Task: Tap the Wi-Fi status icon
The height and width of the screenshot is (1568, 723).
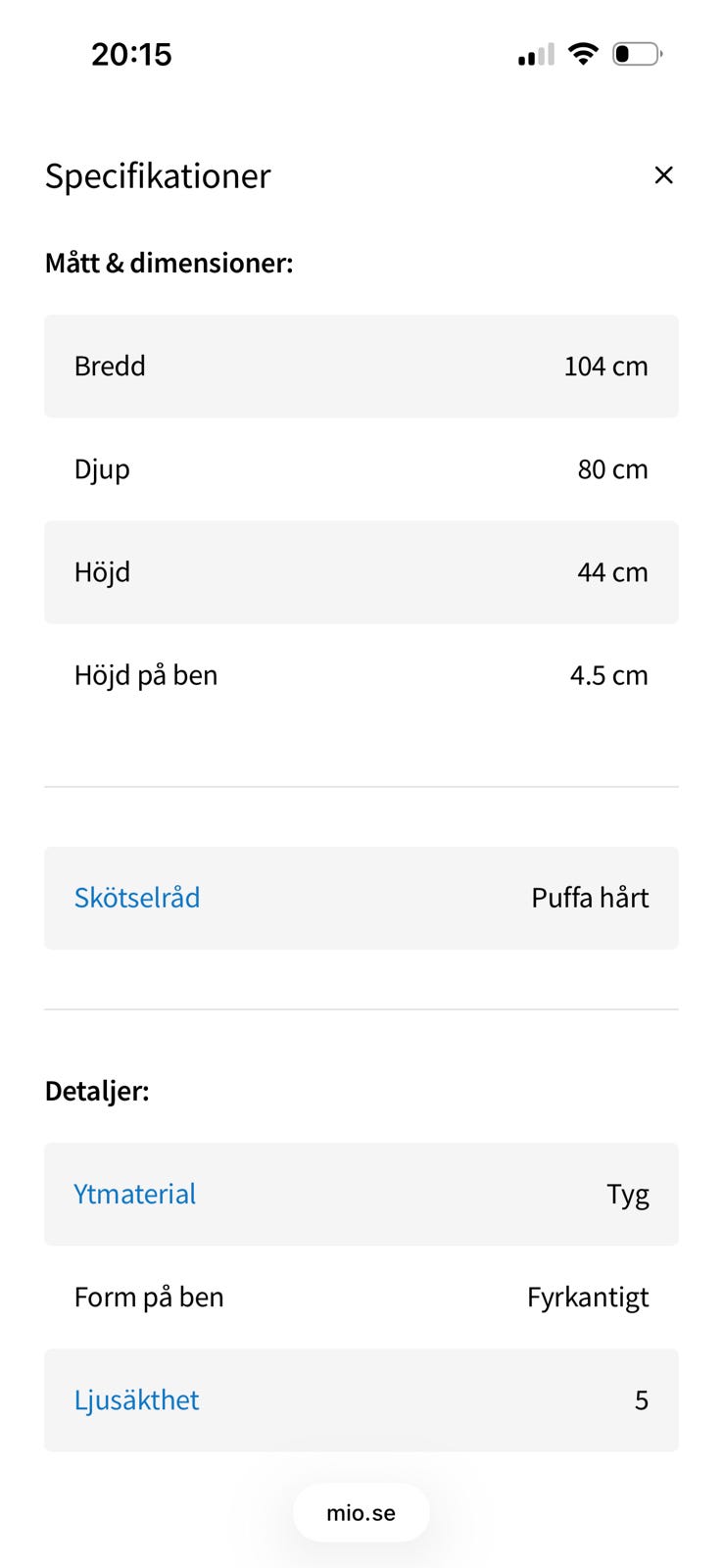Action: pyautogui.click(x=583, y=54)
